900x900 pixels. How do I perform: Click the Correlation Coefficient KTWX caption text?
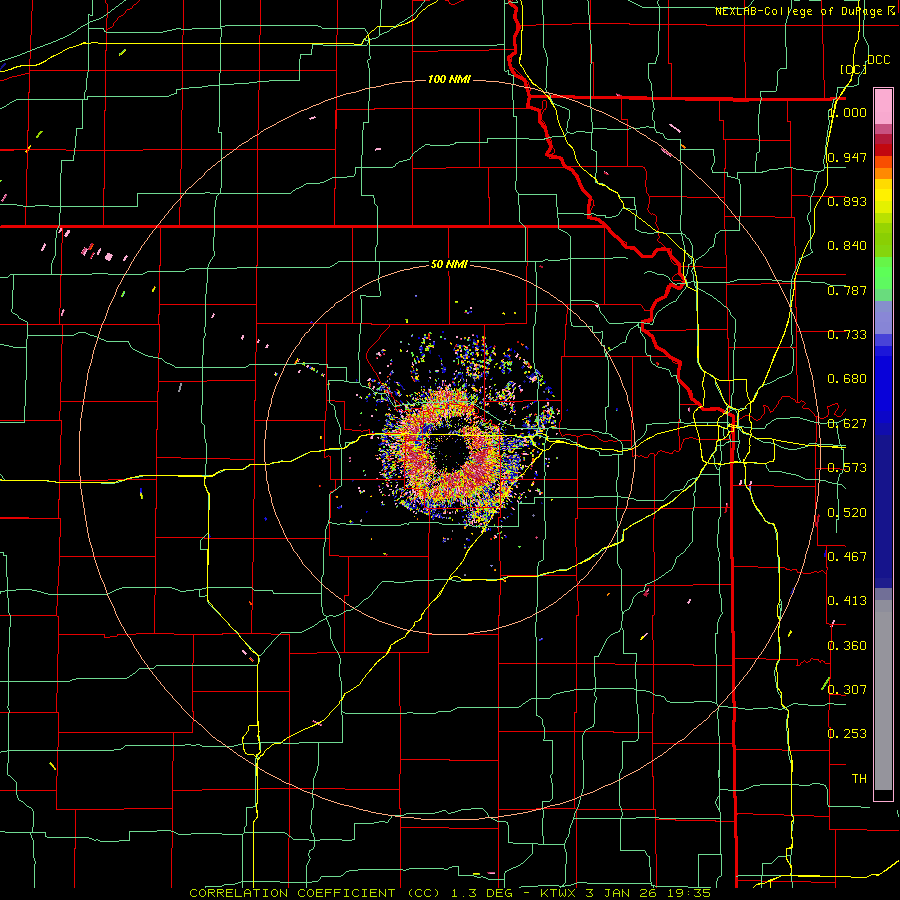tap(450, 893)
